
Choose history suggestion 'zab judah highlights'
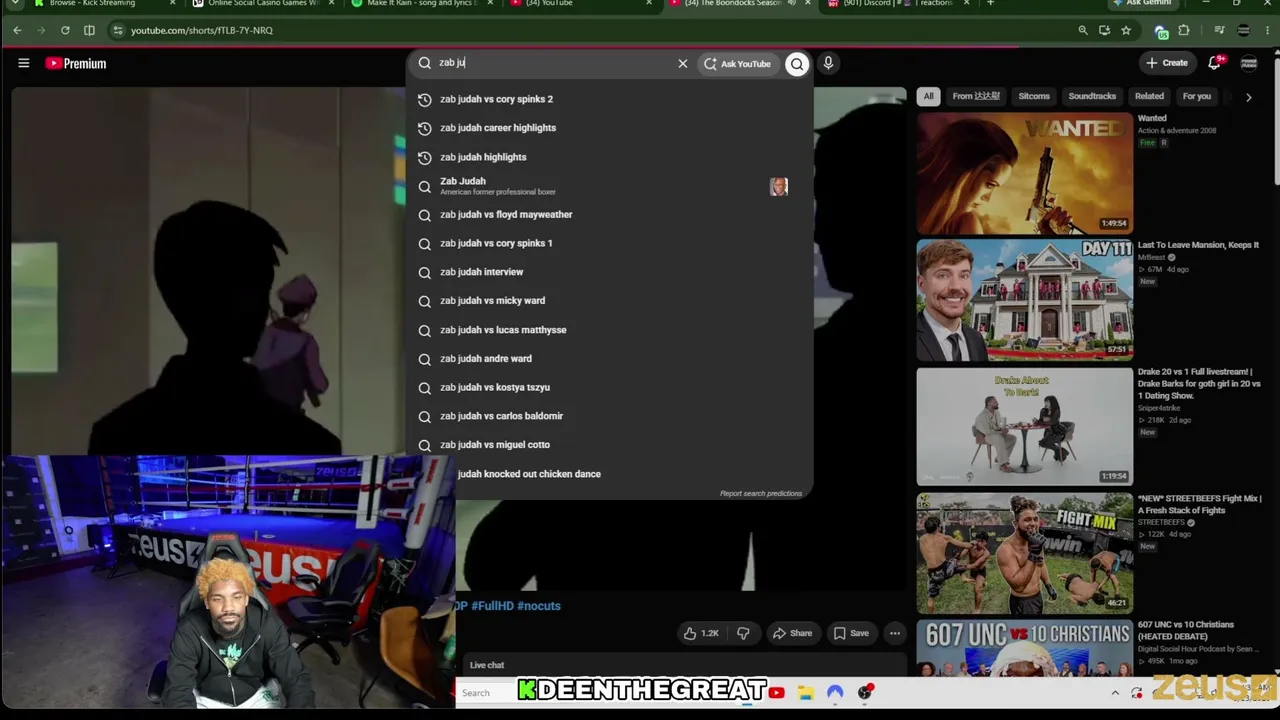click(x=609, y=157)
